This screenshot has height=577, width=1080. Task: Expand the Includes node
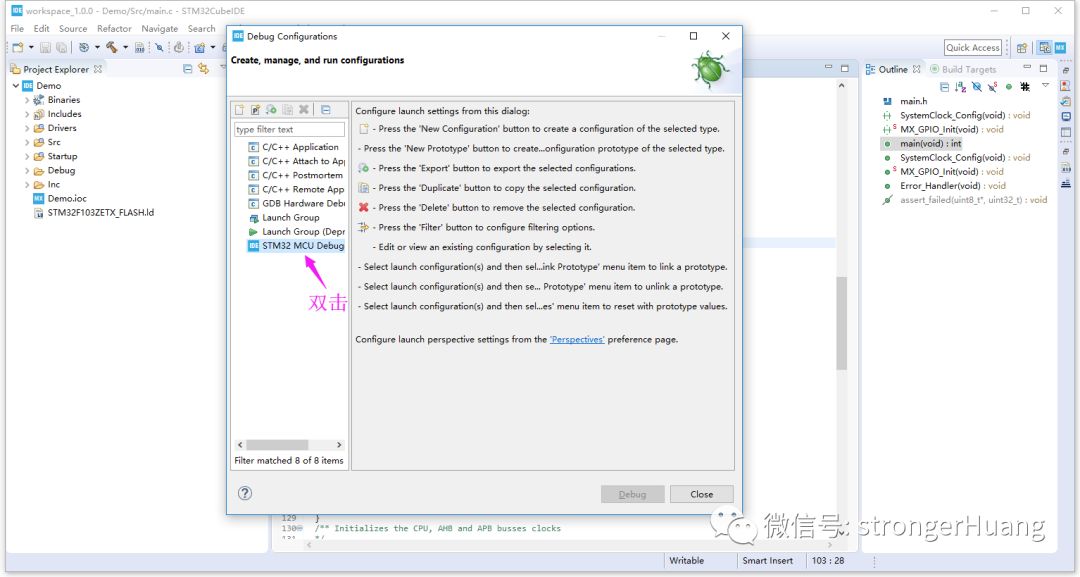[27, 114]
